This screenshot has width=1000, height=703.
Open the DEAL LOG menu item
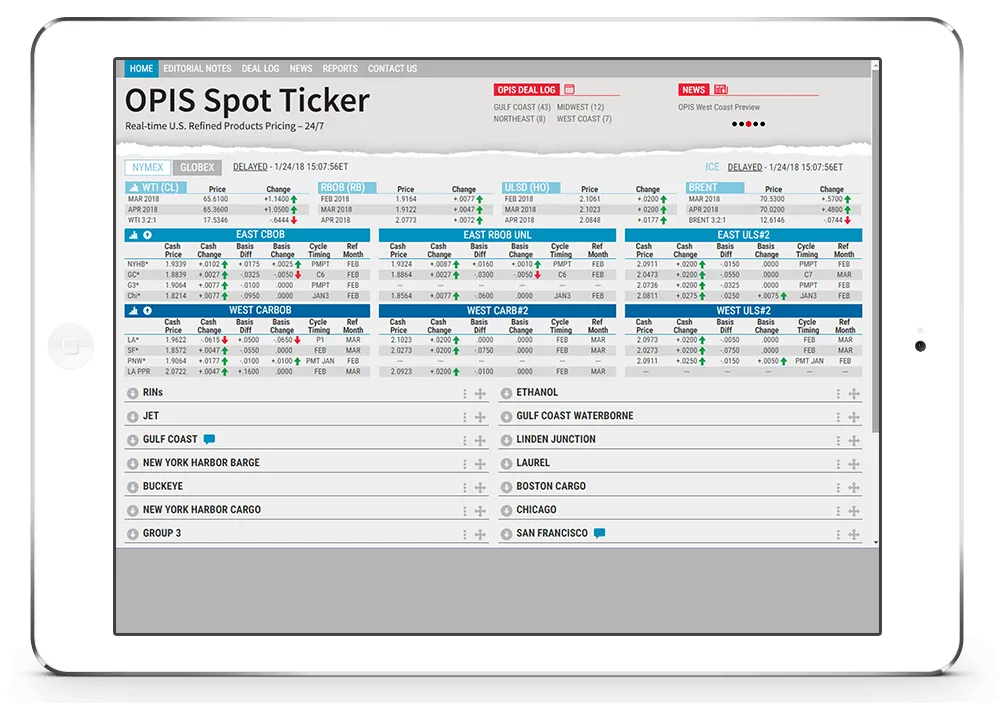tap(260, 68)
